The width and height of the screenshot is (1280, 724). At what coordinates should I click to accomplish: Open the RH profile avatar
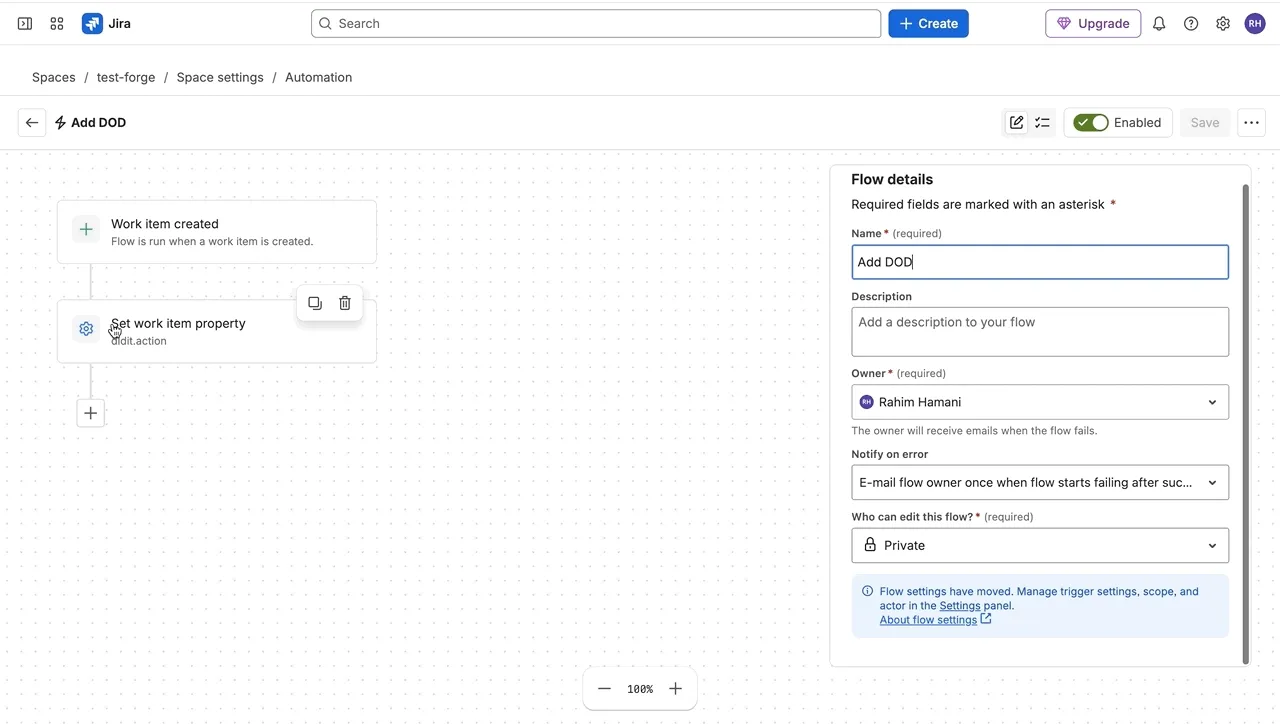[1255, 23]
